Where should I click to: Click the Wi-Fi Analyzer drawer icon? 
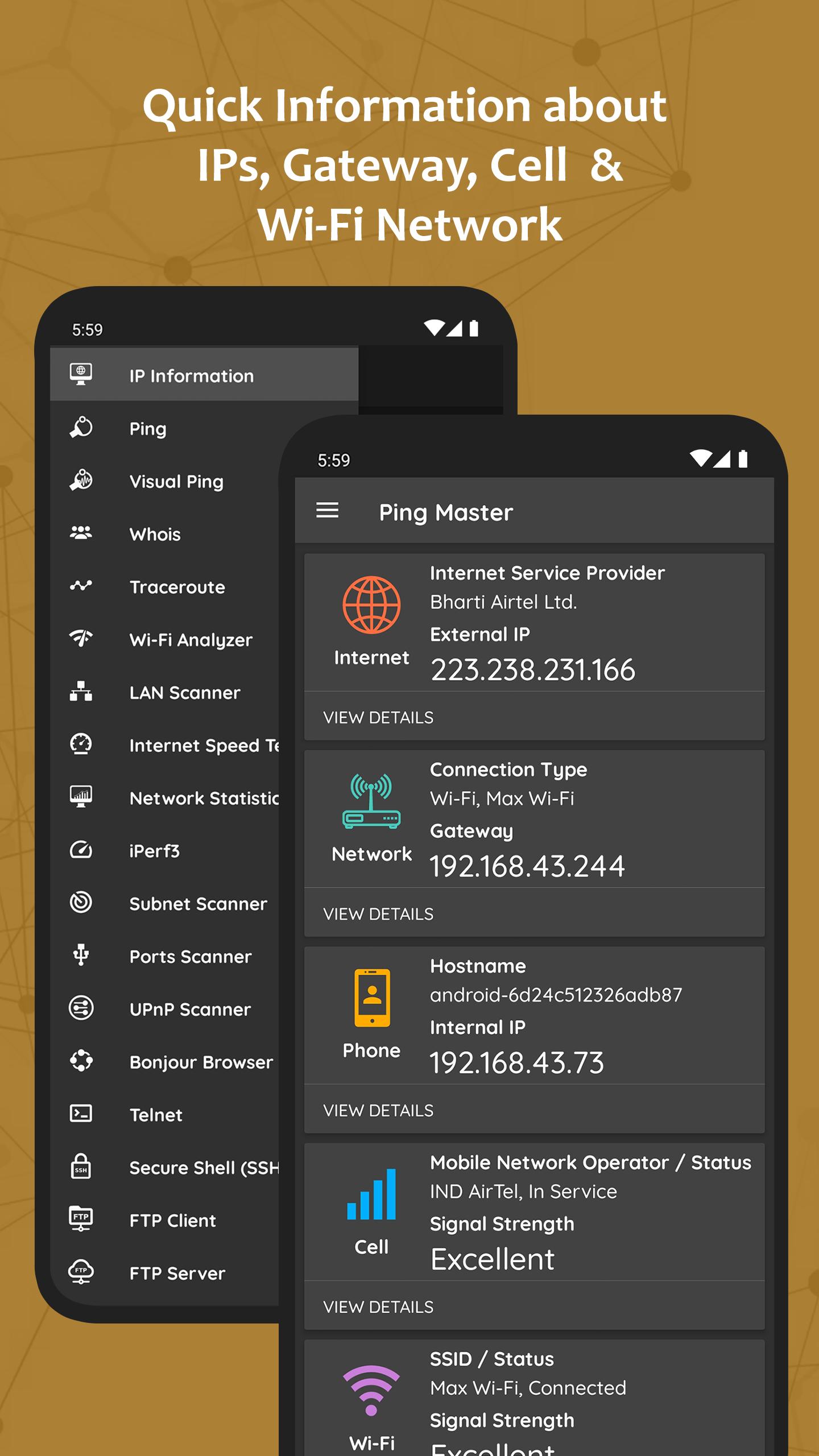pos(81,639)
